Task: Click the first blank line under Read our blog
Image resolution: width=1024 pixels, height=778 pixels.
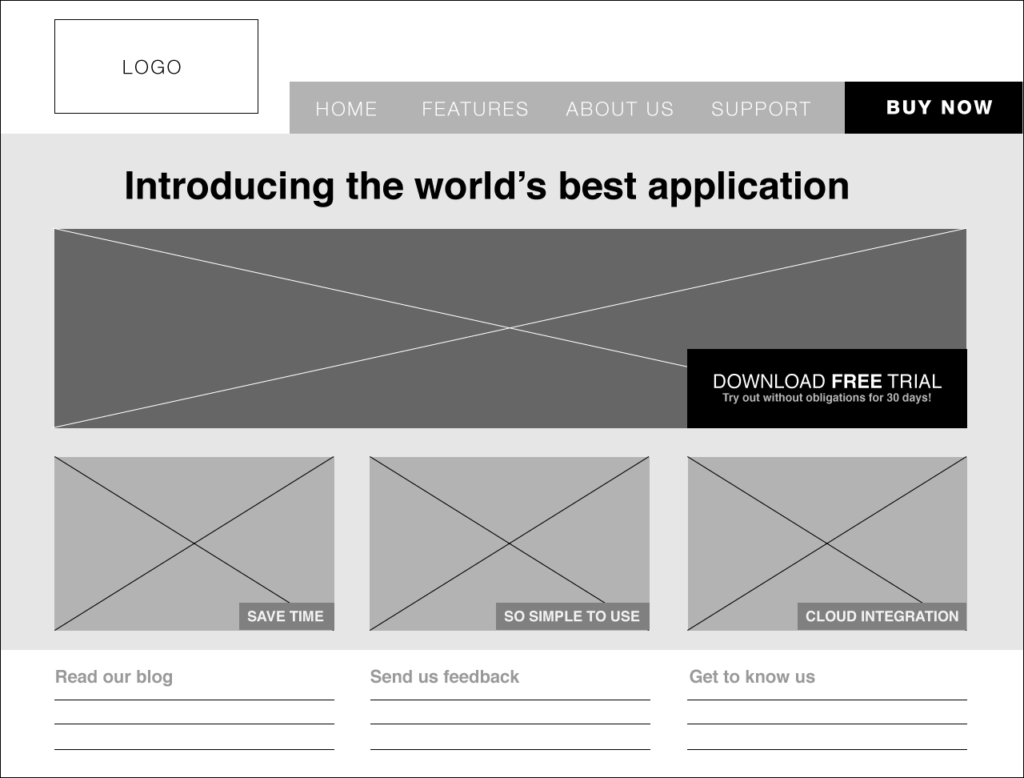Action: (193, 698)
